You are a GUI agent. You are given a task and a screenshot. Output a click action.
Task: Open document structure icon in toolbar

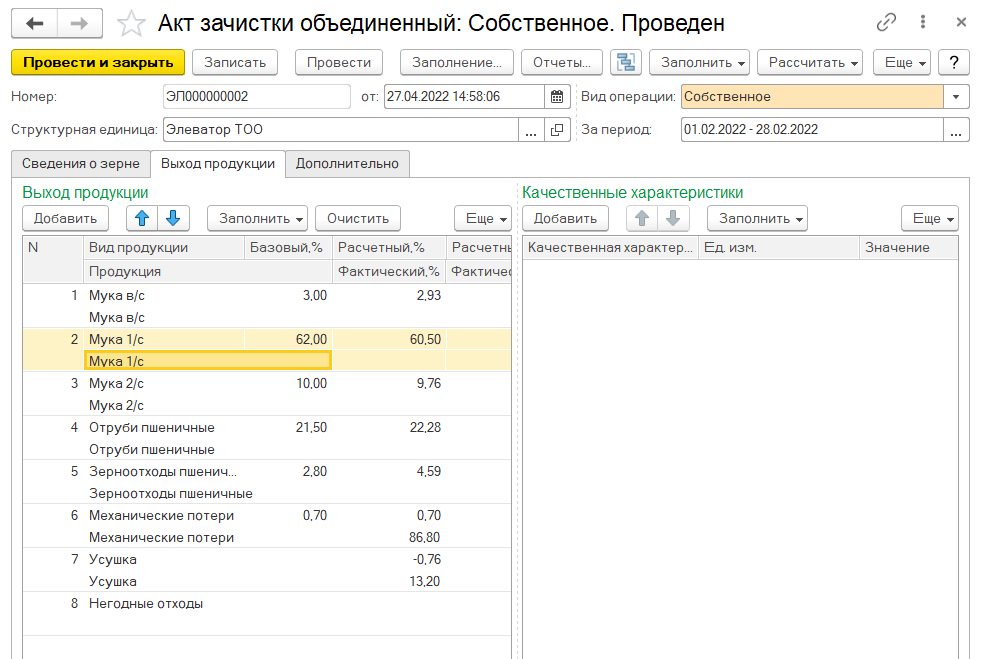tap(627, 62)
